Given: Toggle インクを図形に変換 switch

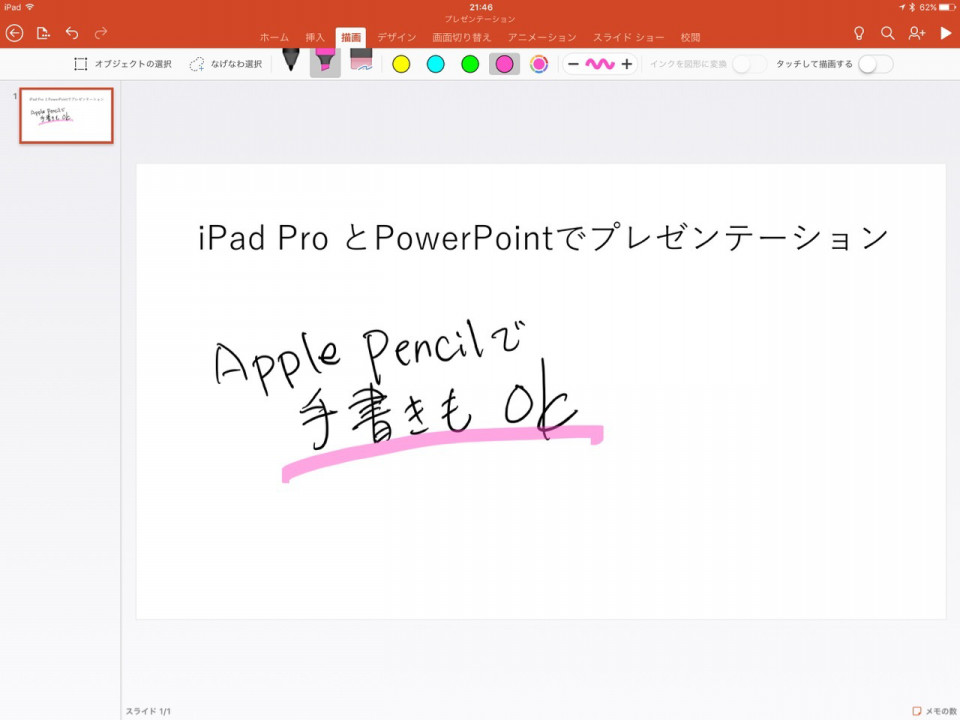Looking at the screenshot, I should click(749, 64).
